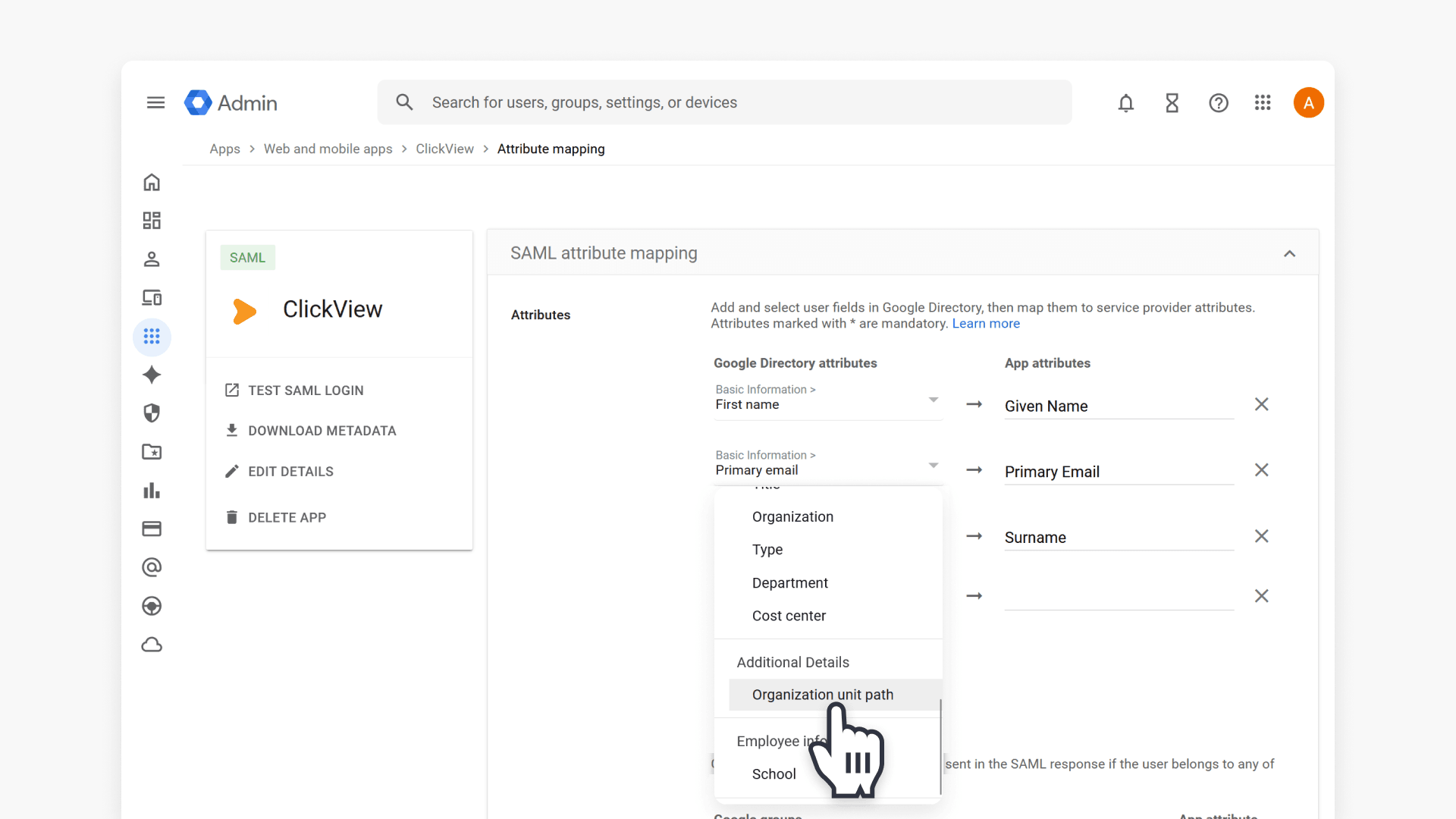Go to Web and mobile apps breadcrumb
Screen dimensions: 1456x819
(328, 149)
